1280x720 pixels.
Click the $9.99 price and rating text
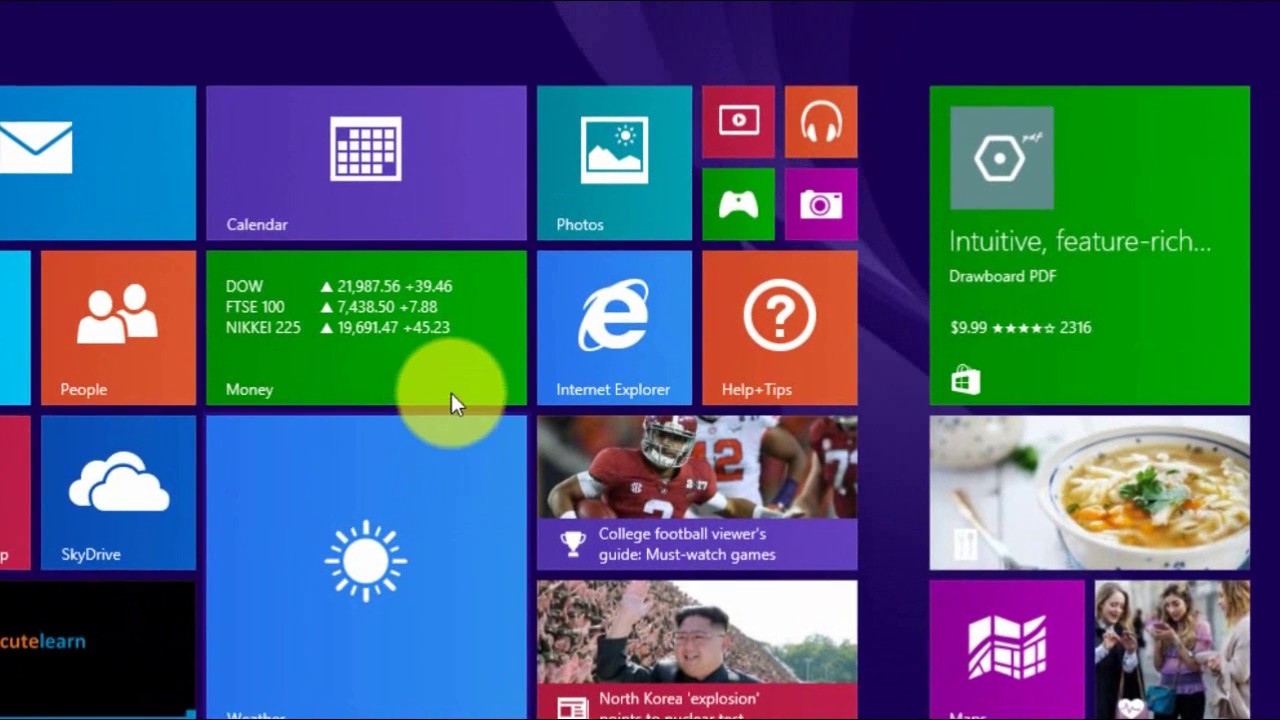[1020, 327]
